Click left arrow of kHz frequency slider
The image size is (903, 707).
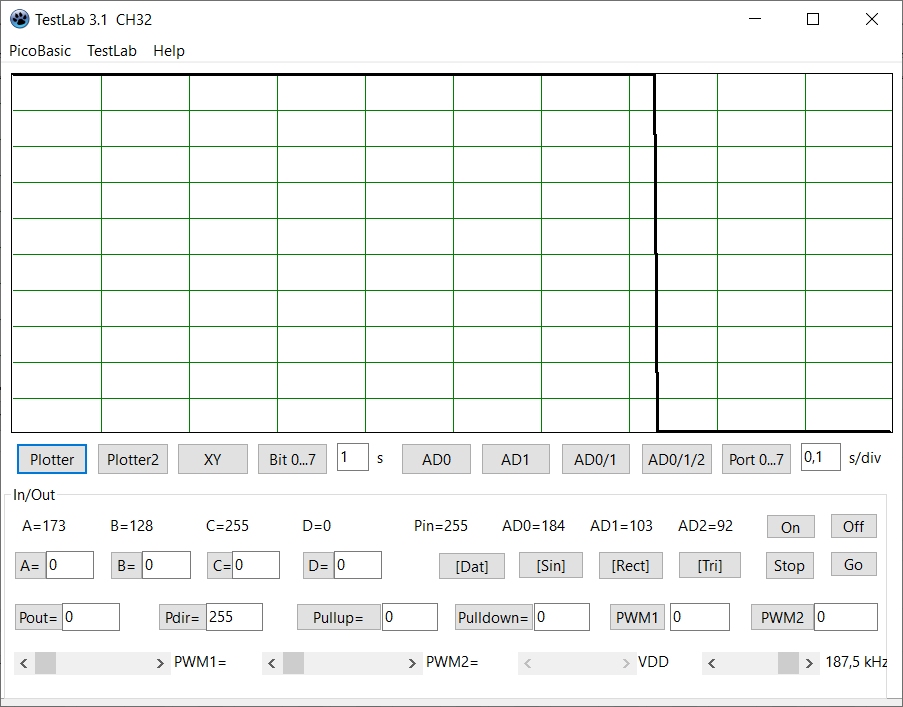click(711, 663)
